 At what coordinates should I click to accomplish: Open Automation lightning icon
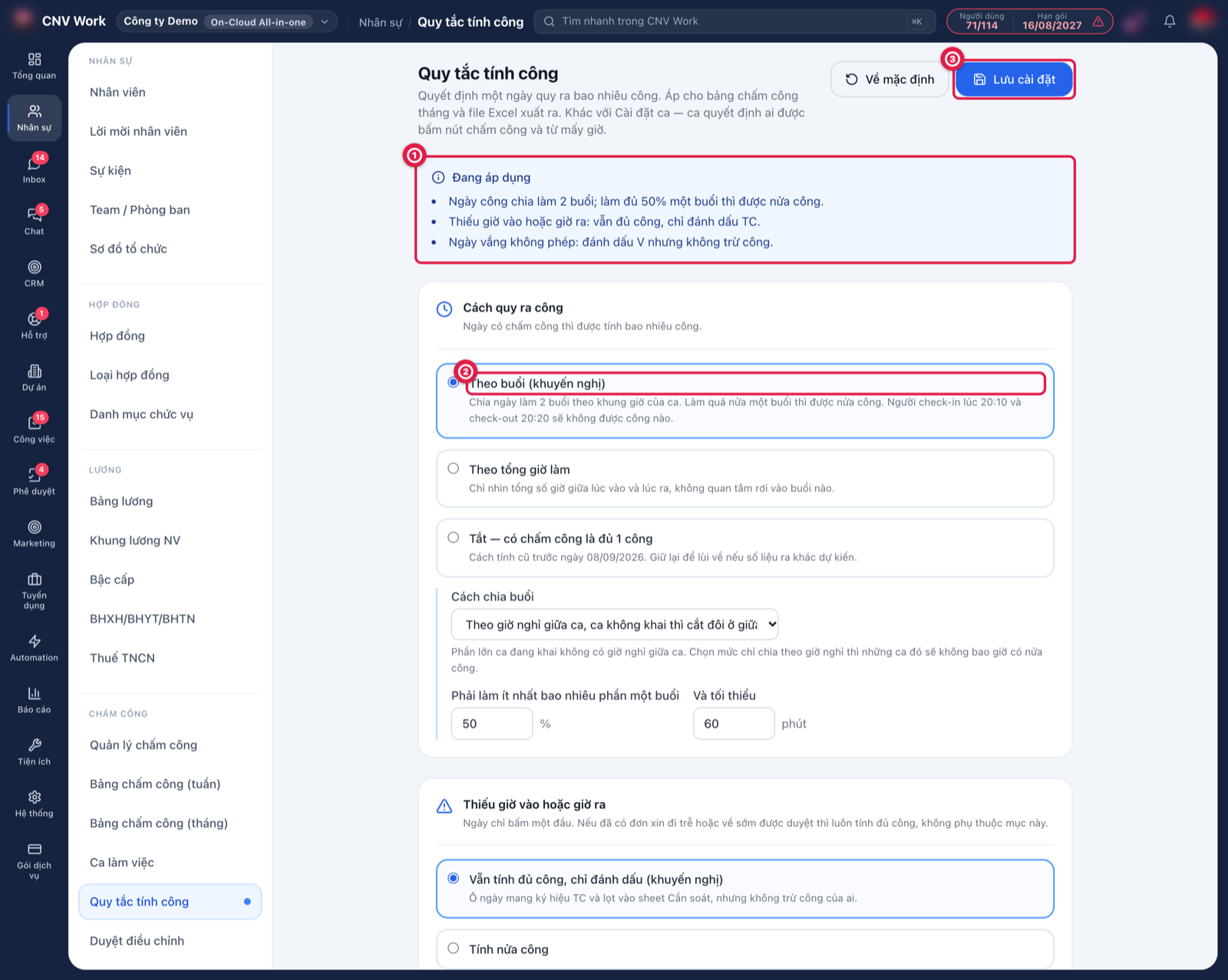pyautogui.click(x=34, y=648)
